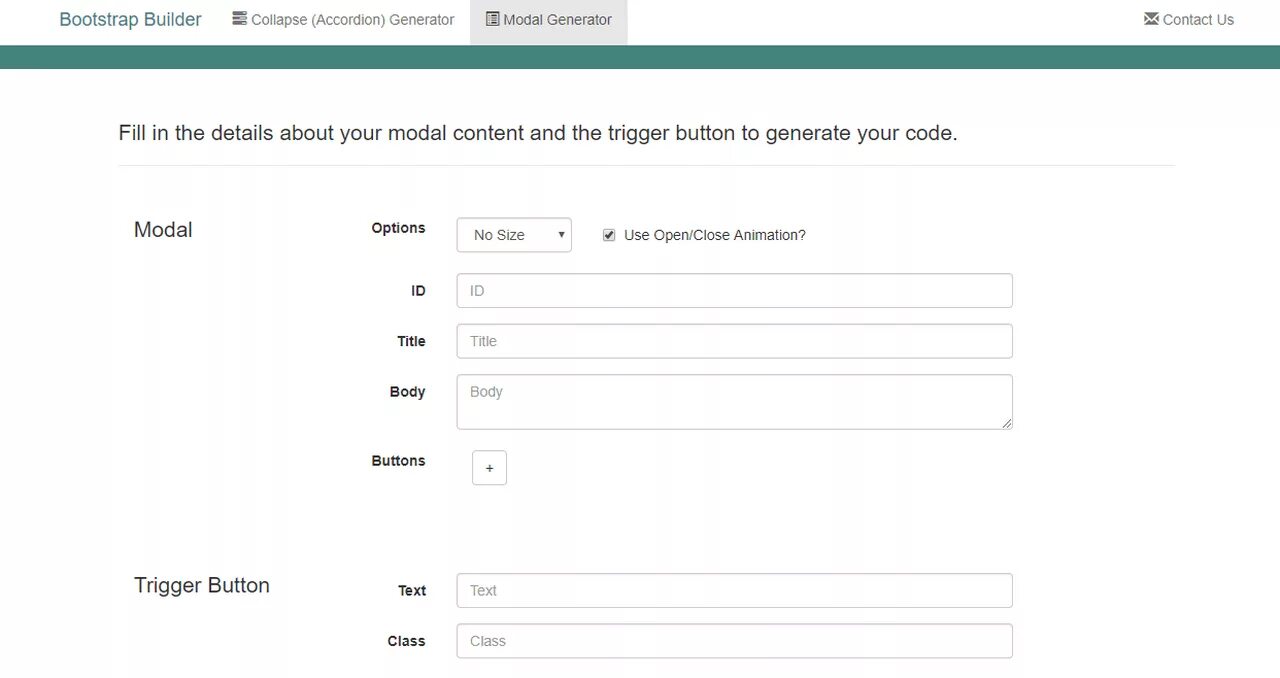Screen dimensions: 1280x678
Task: Switch to the Modal Generator tab
Action: [557, 20]
